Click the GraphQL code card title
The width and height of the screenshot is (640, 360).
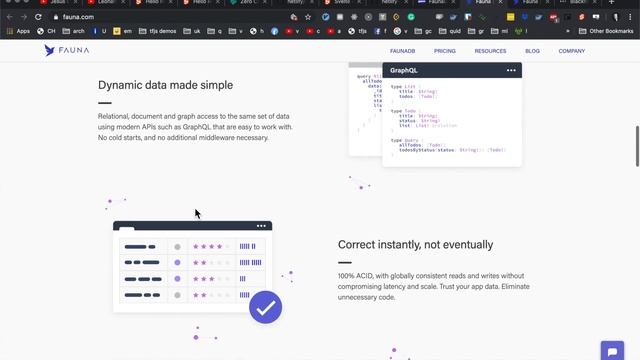click(x=404, y=70)
